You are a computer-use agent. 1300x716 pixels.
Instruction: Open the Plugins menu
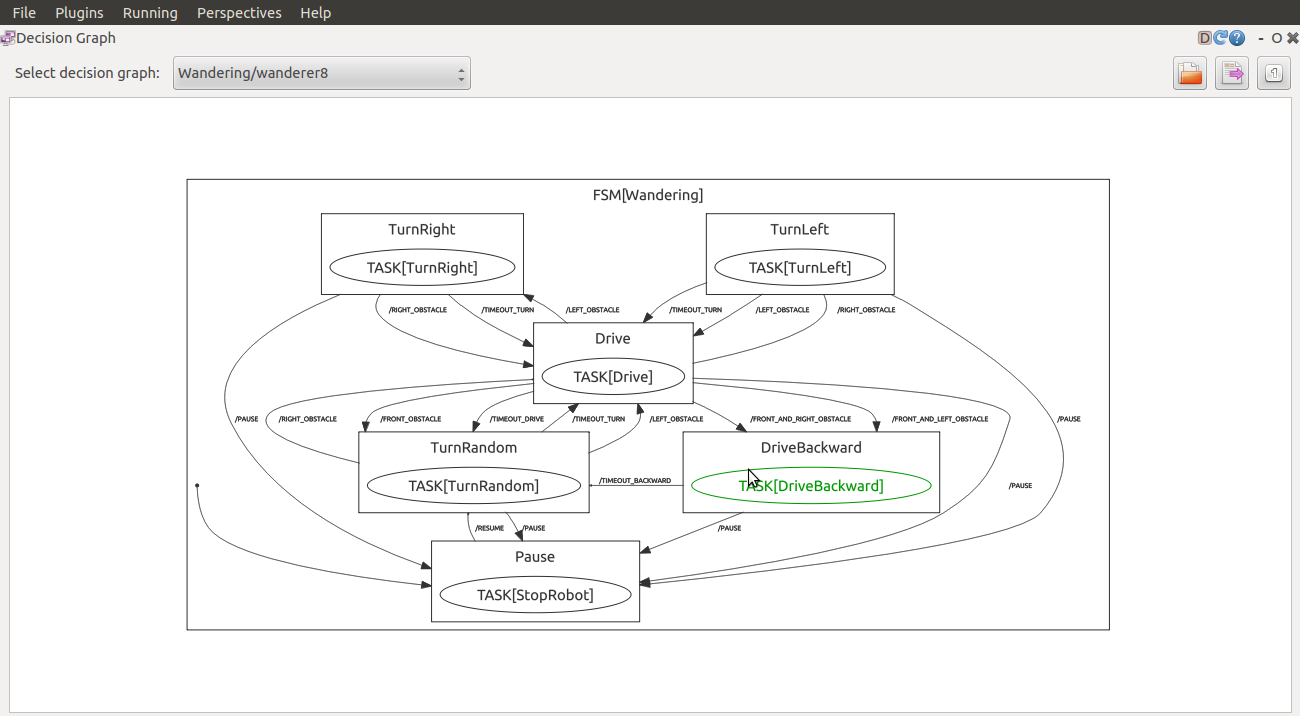tap(79, 13)
